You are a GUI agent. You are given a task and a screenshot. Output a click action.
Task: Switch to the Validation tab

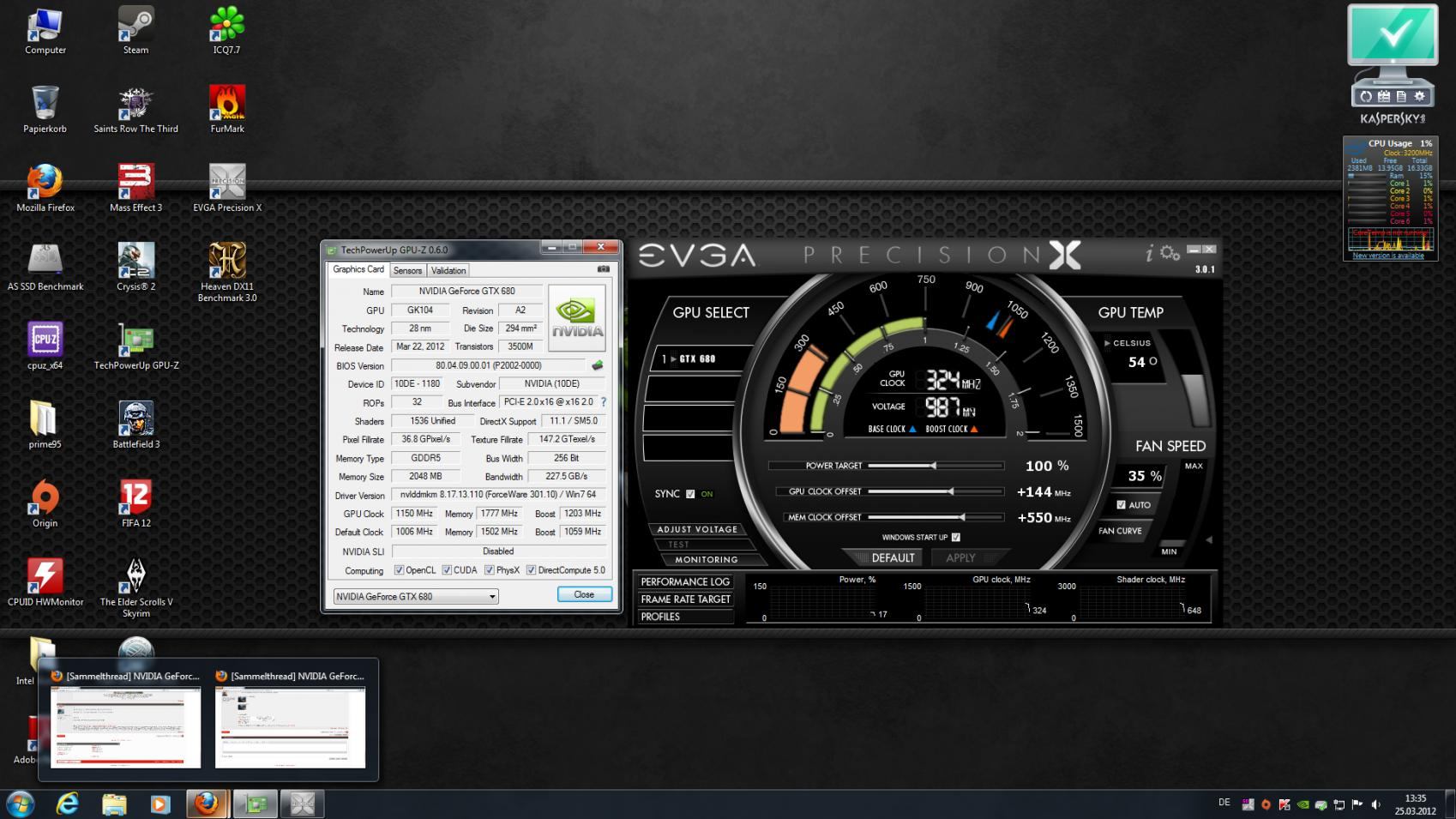[448, 270]
